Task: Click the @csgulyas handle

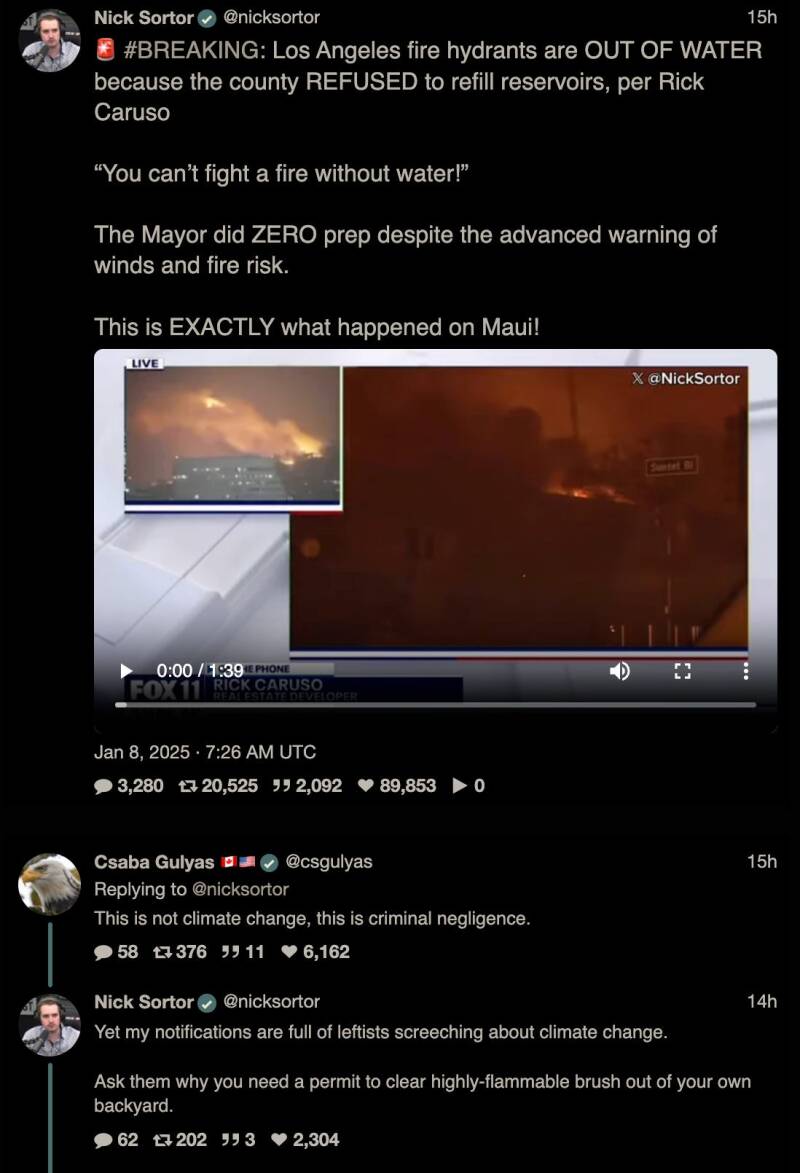Action: (x=329, y=862)
